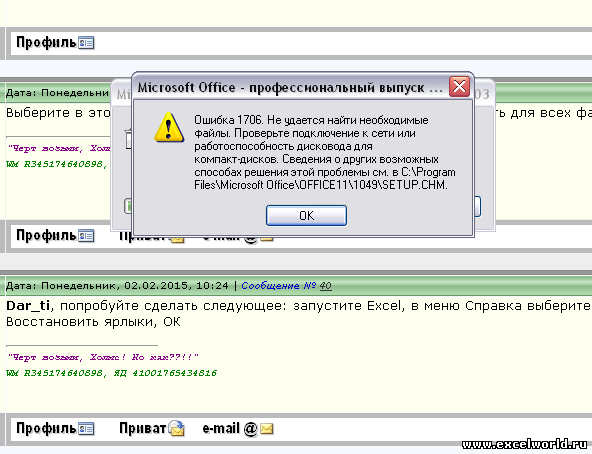592x454 pixels.
Task: Click the partly hidden yellow envelope below the OK button
Action: (267, 239)
